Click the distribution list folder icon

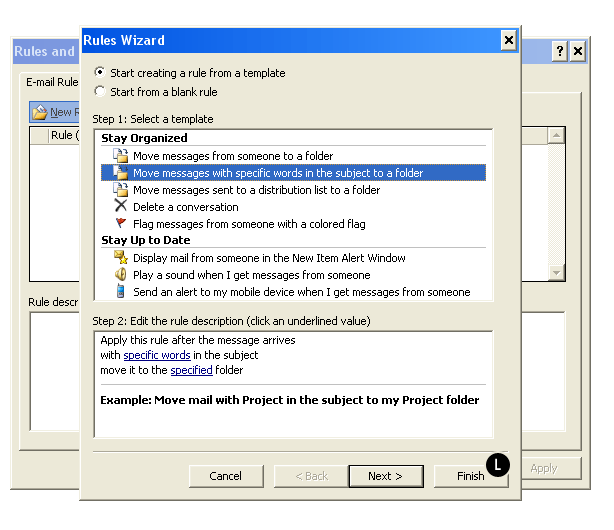(120, 190)
